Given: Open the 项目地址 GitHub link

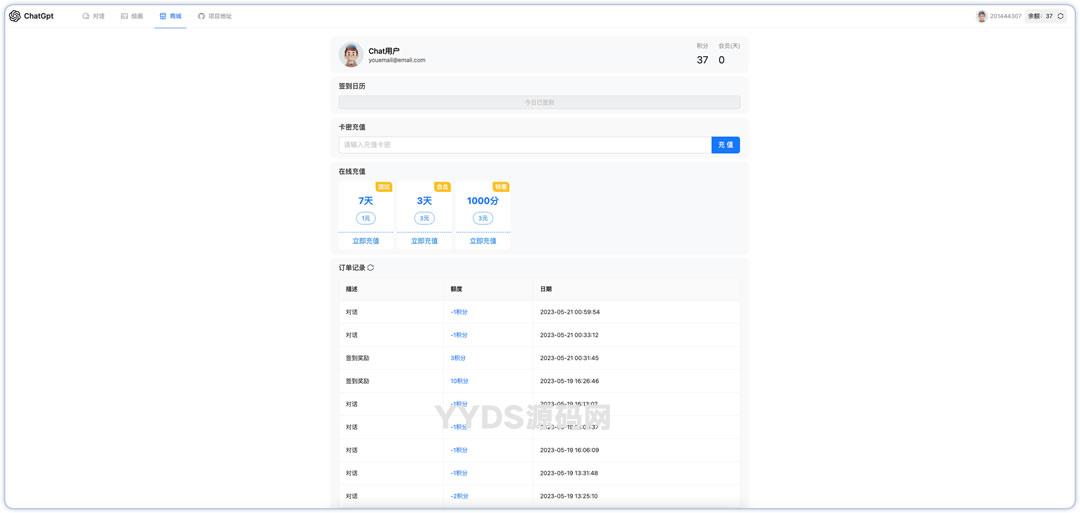Looking at the screenshot, I should point(214,16).
